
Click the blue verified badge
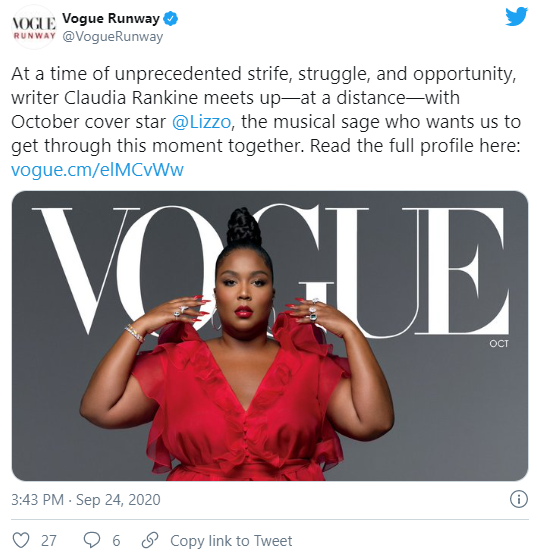170,19
